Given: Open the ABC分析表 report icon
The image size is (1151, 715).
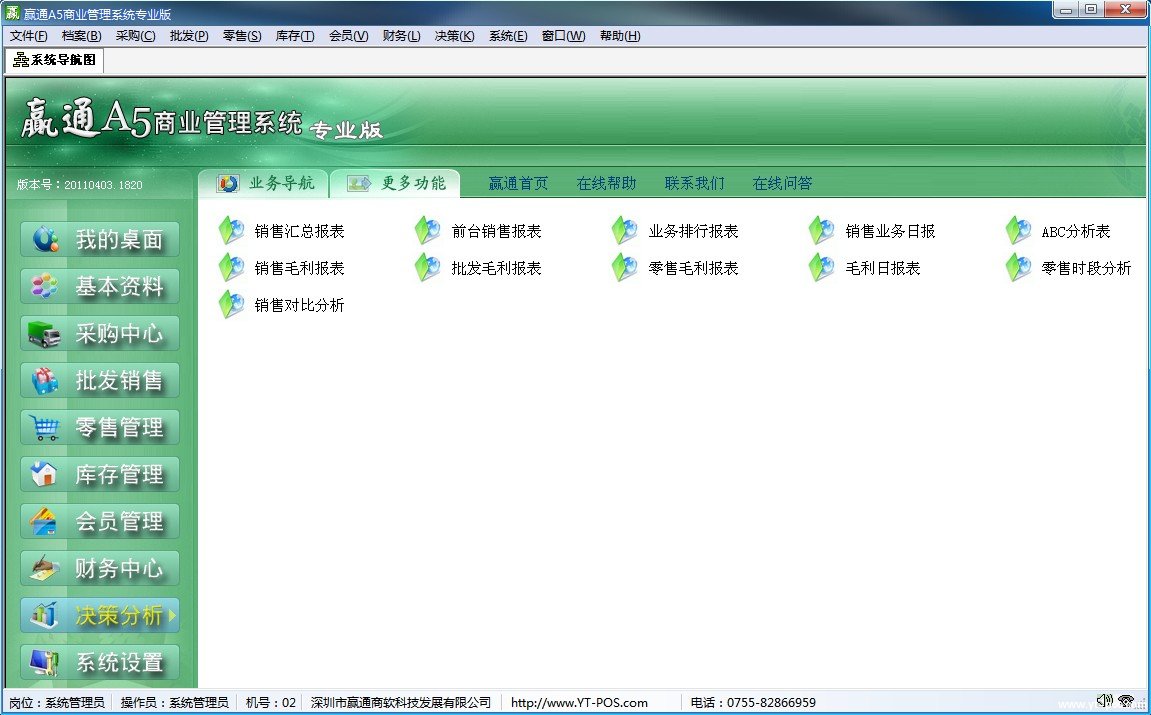Looking at the screenshot, I should click(x=1018, y=231).
